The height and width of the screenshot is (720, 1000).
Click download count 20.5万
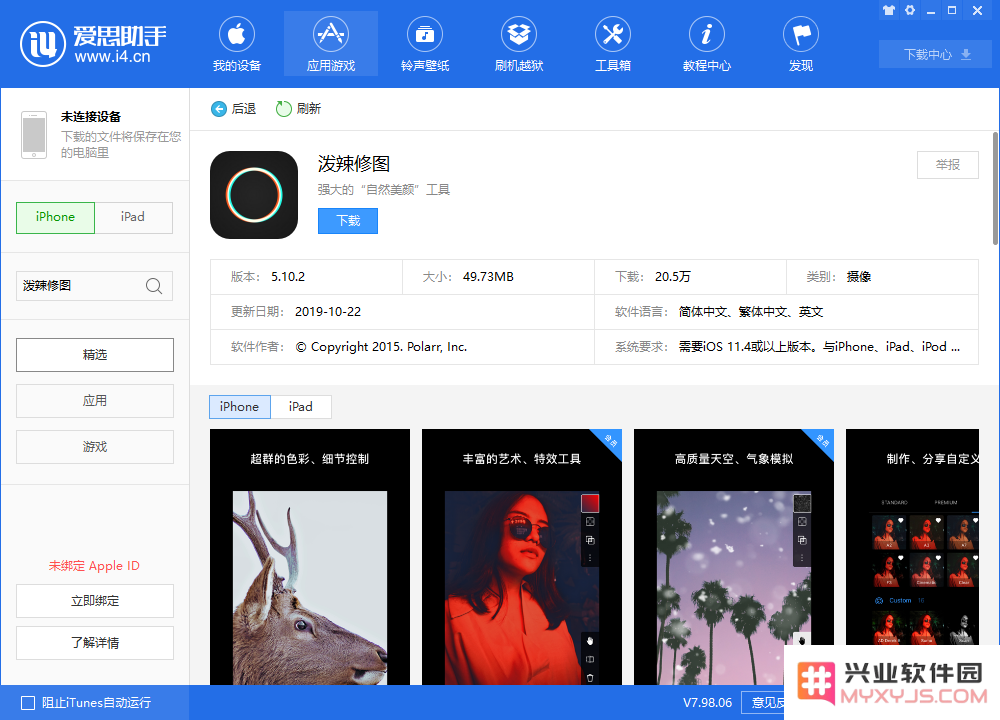(x=673, y=277)
